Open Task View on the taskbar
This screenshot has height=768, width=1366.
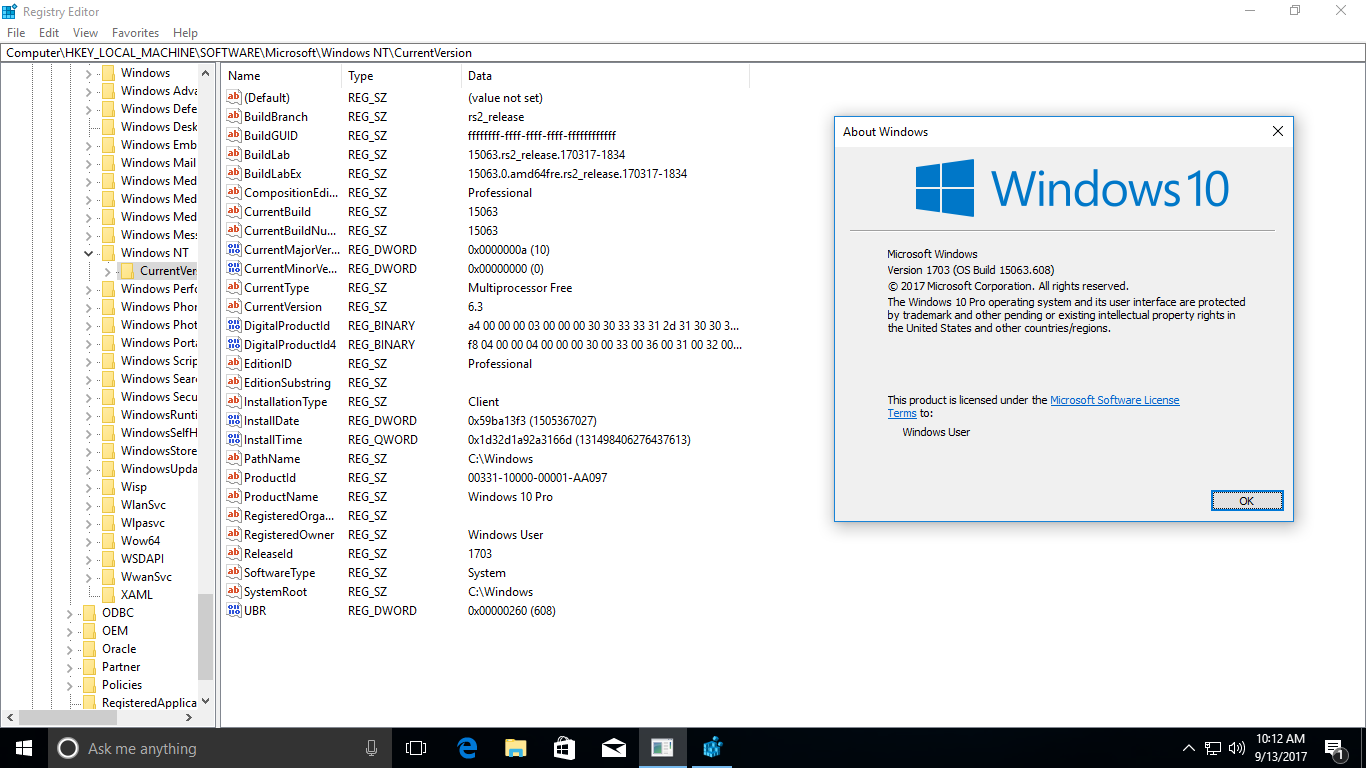coord(415,748)
